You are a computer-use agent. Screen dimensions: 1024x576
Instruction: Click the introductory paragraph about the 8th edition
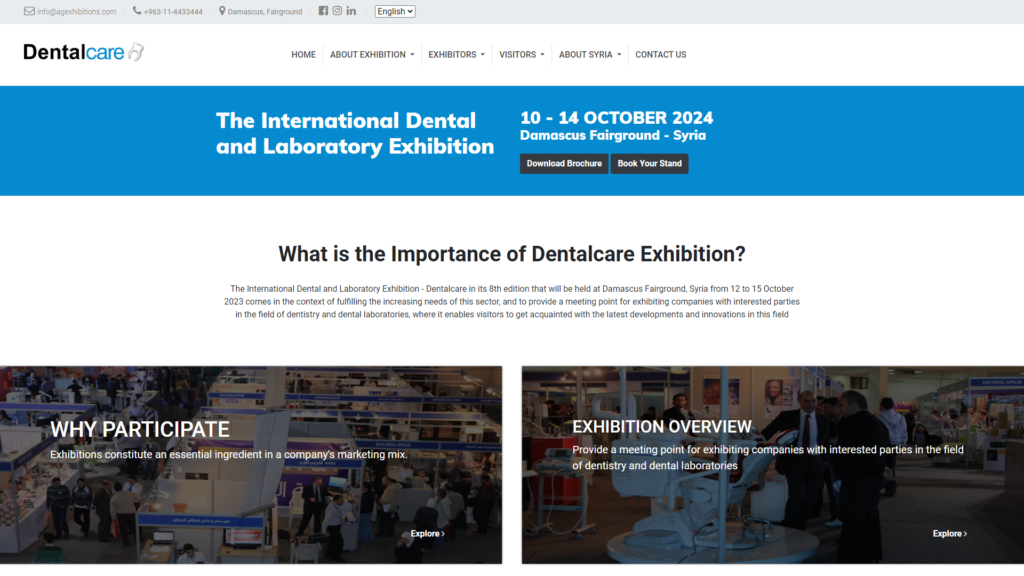512,302
